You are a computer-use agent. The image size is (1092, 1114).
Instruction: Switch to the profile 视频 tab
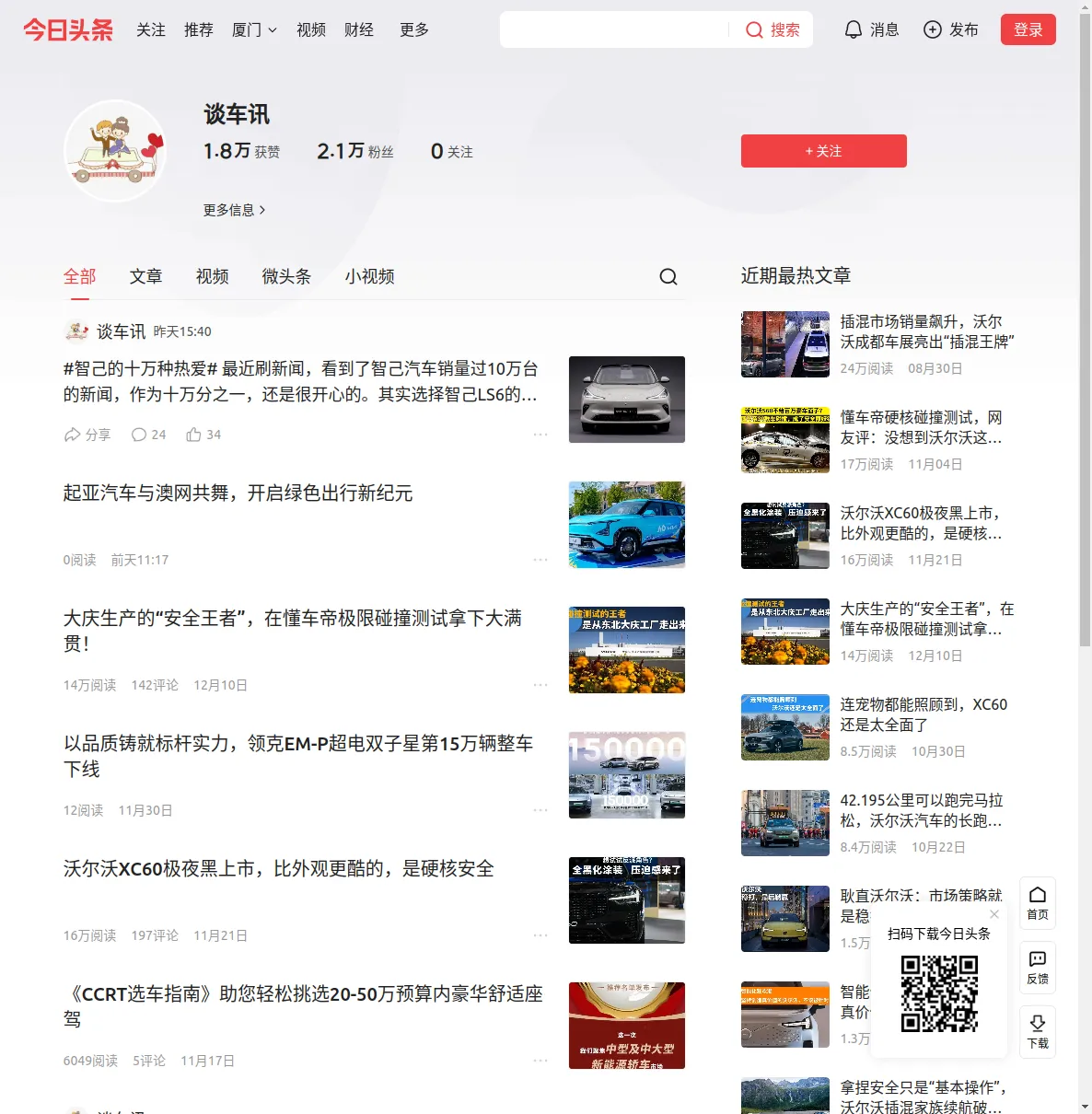[213, 277]
